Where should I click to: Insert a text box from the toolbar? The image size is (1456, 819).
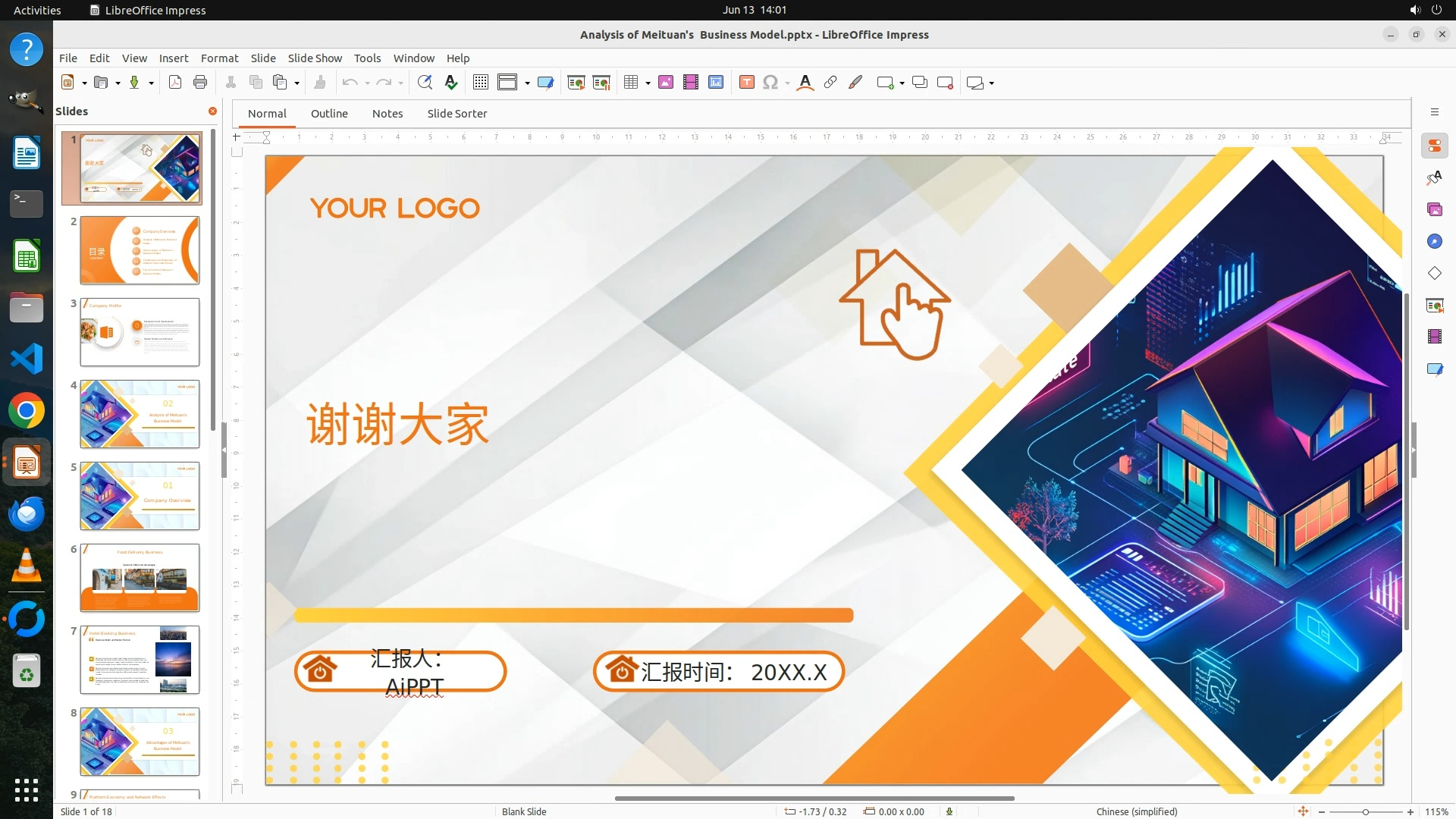pos(746,83)
